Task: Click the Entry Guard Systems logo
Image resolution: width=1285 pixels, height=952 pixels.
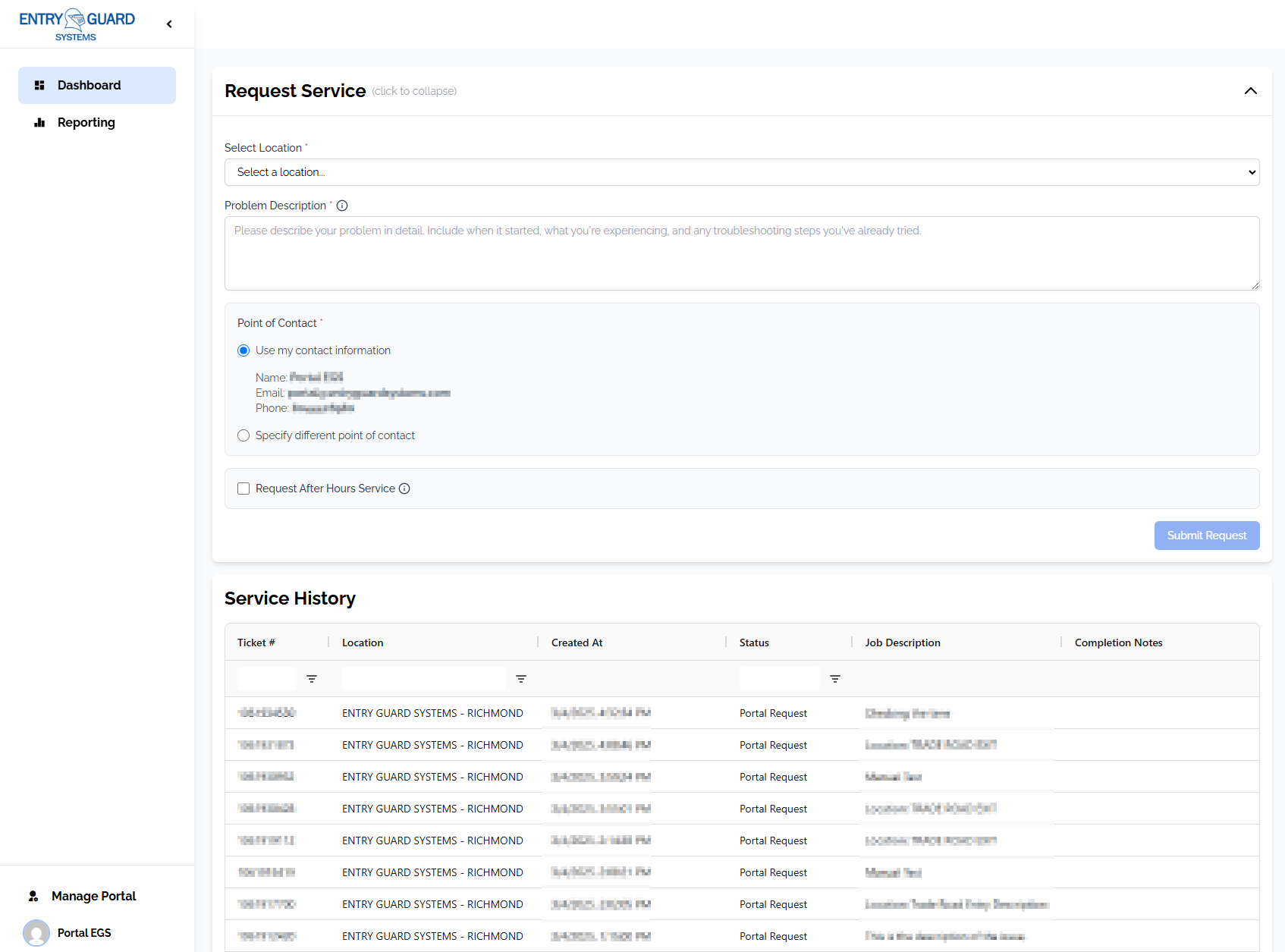Action: (76, 22)
